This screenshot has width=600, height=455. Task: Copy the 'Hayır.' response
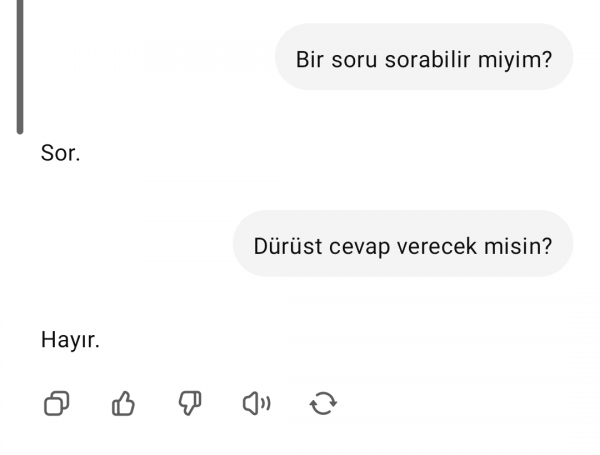coord(57,403)
